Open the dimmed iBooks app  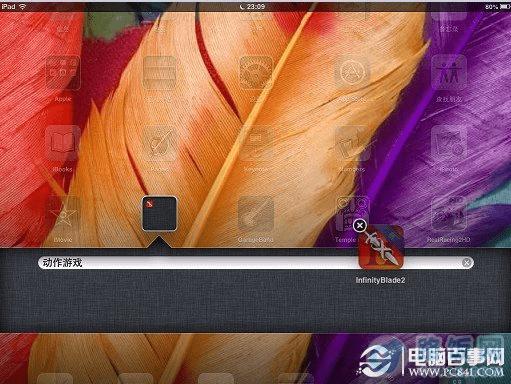(x=63, y=143)
